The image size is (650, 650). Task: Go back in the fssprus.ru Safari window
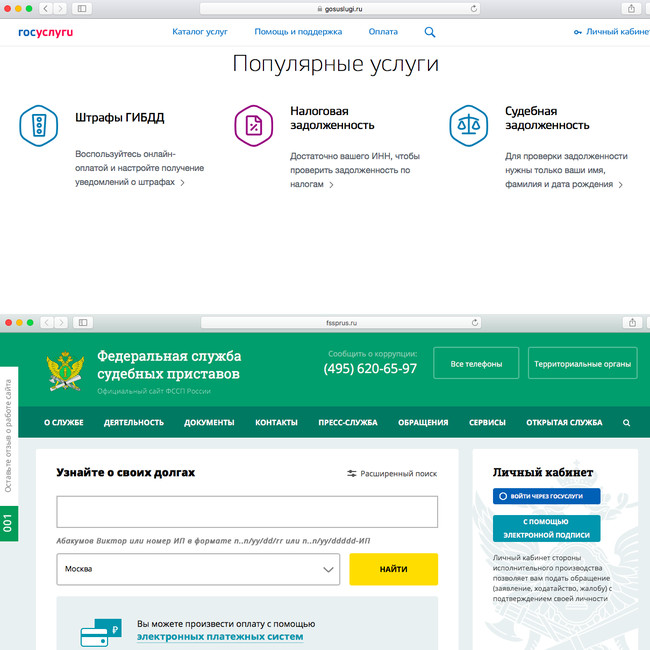coord(46,323)
